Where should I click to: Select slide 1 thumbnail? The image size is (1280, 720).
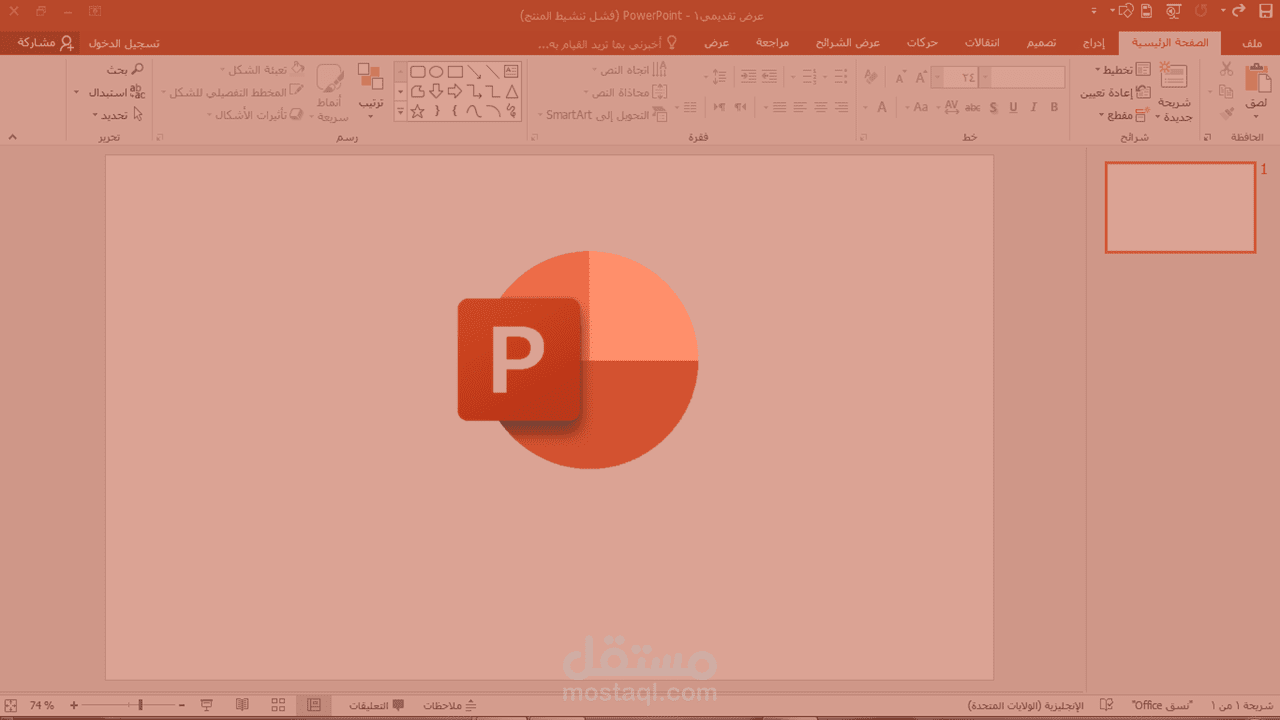[1180, 207]
